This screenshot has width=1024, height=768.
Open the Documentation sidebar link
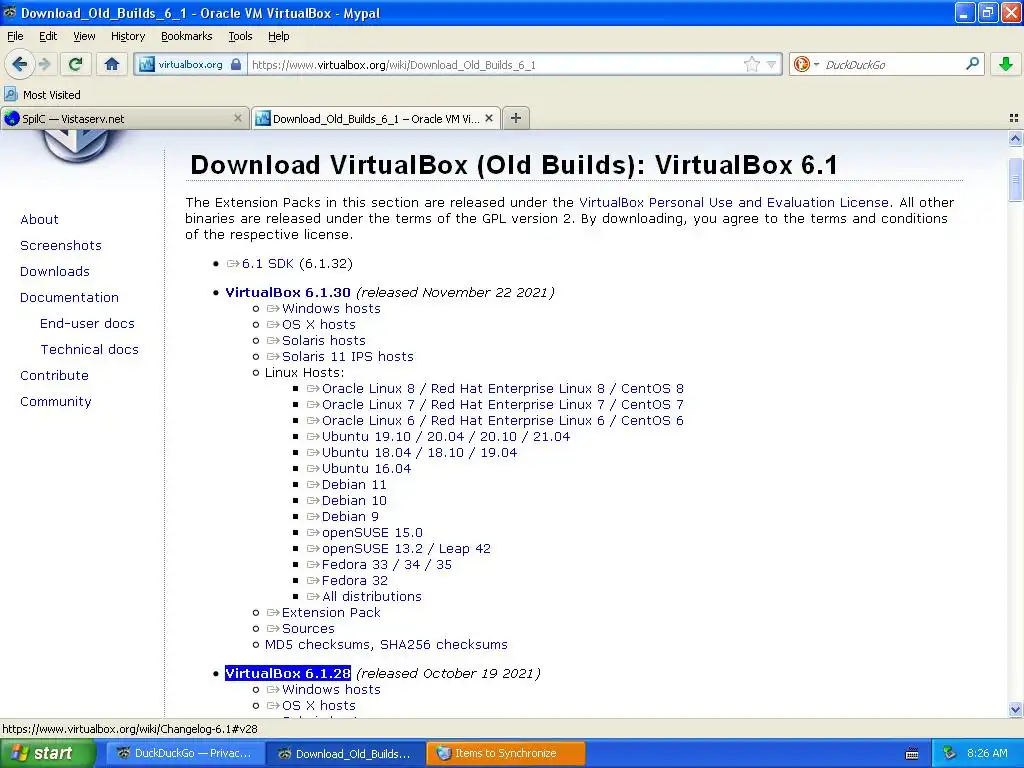tap(69, 298)
